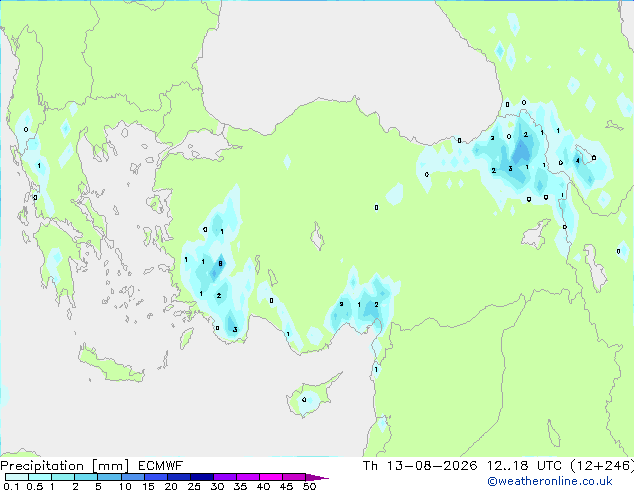Click the date '13-08-2026'
Viewport: 634px width, 490px height.
point(432,465)
